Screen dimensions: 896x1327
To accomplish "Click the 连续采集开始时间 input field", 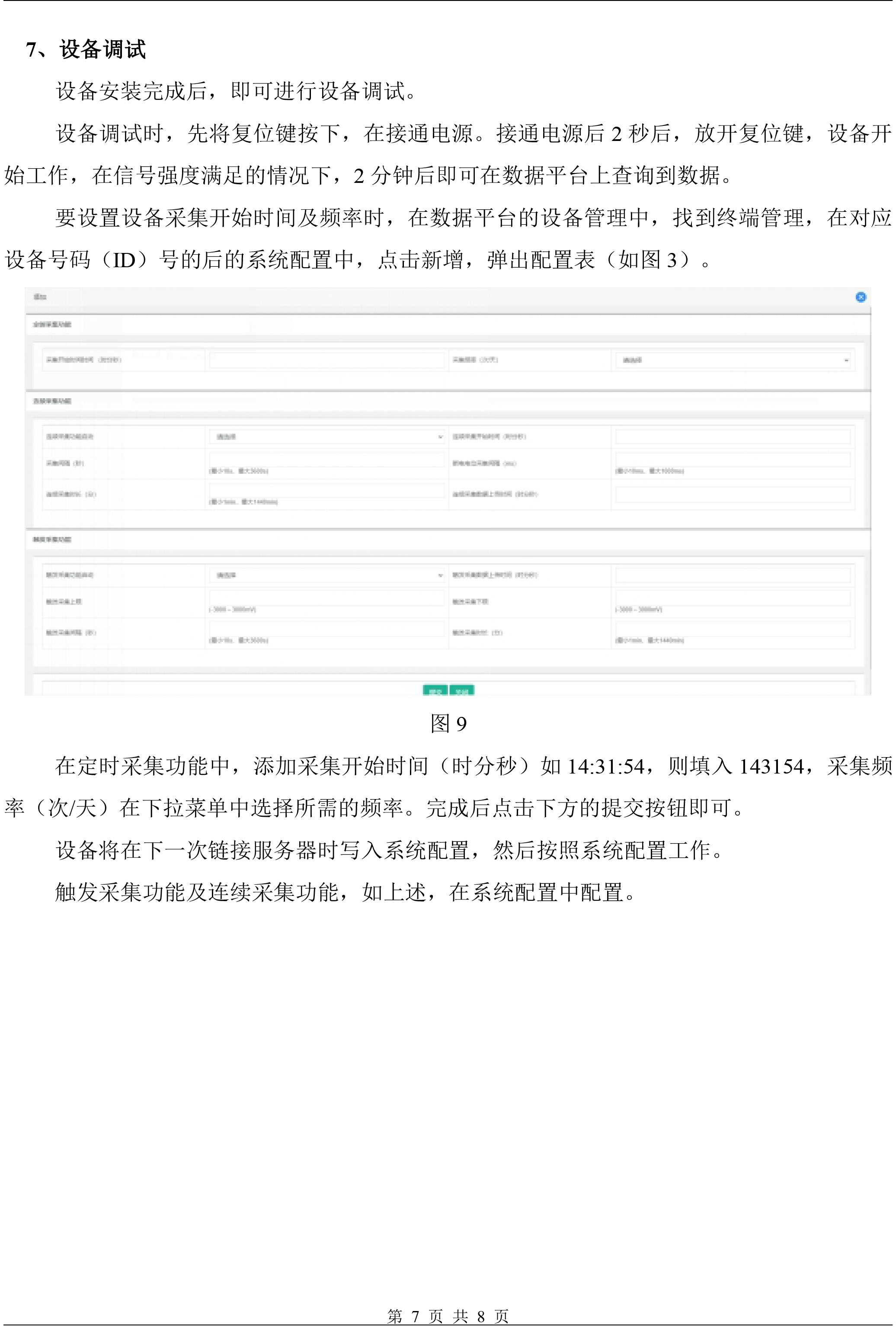I will click(733, 437).
